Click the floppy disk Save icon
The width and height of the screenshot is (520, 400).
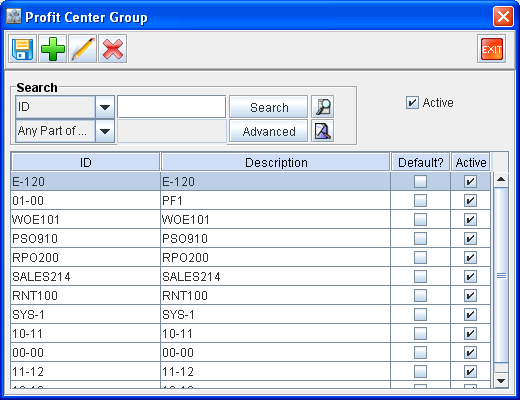(22, 49)
